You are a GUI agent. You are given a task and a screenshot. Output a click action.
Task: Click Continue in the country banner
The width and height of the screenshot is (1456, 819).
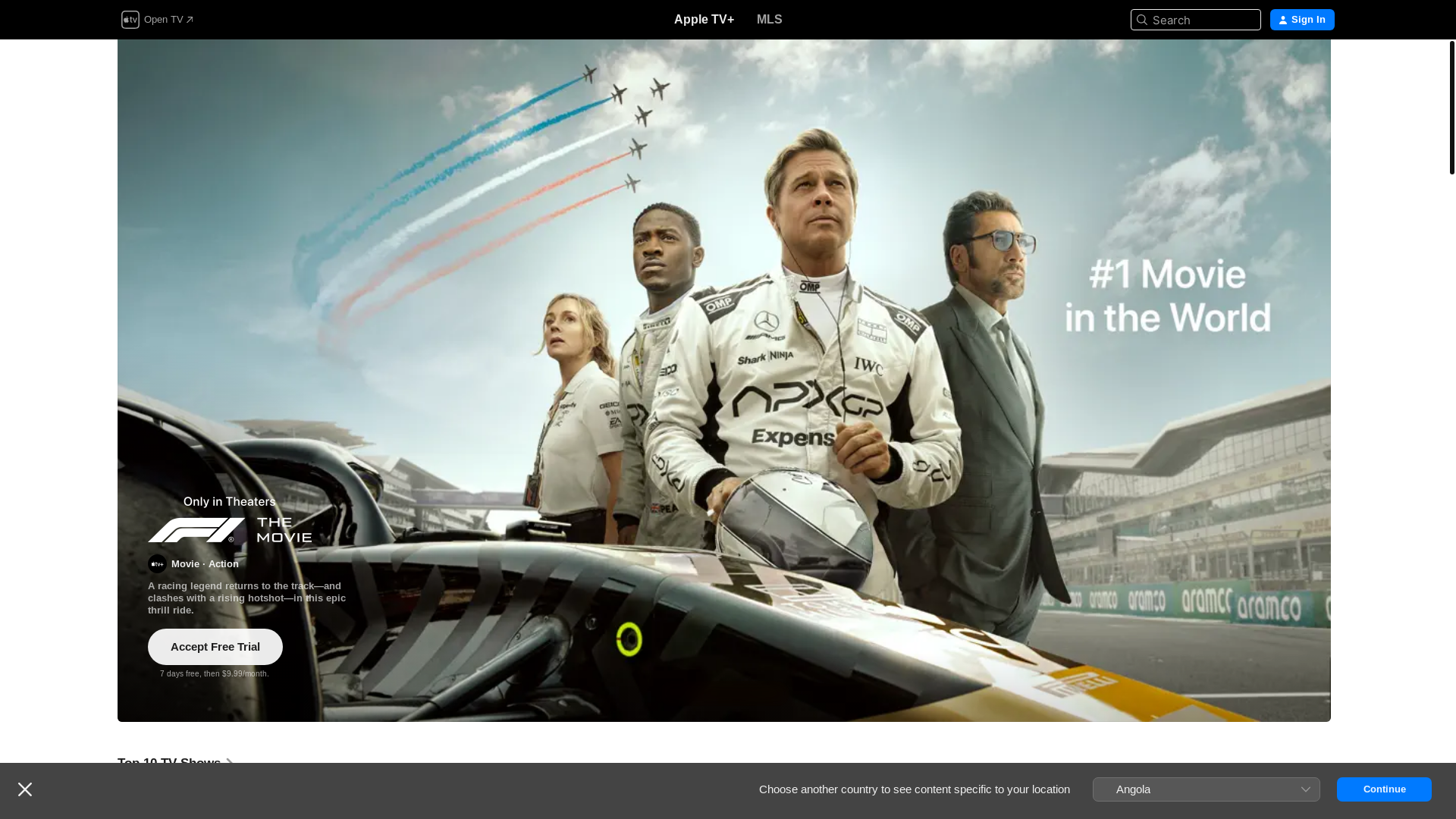(1384, 789)
